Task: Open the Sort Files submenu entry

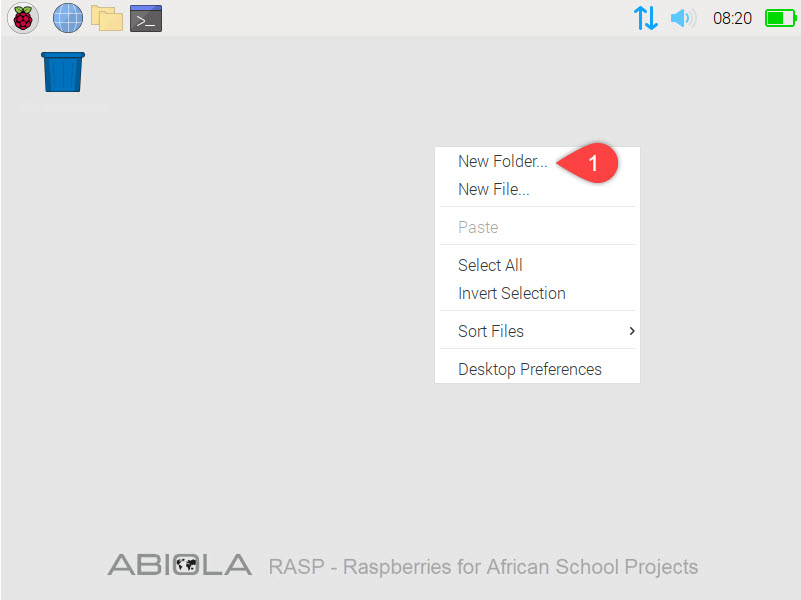Action: coord(491,331)
